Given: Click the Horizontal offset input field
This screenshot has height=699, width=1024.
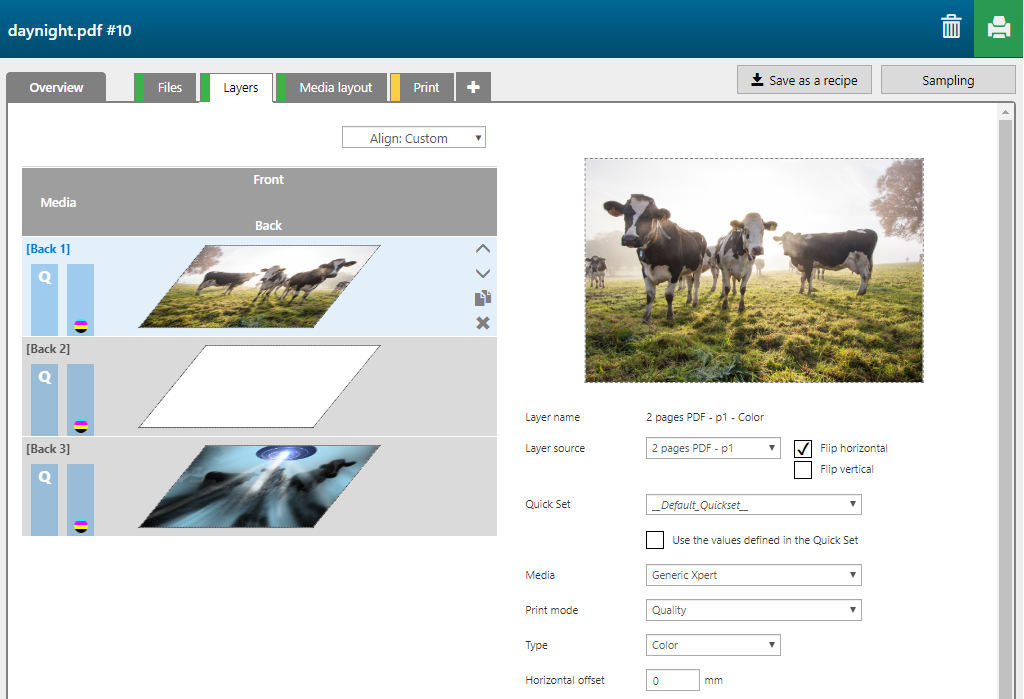Looking at the screenshot, I should [x=672, y=680].
